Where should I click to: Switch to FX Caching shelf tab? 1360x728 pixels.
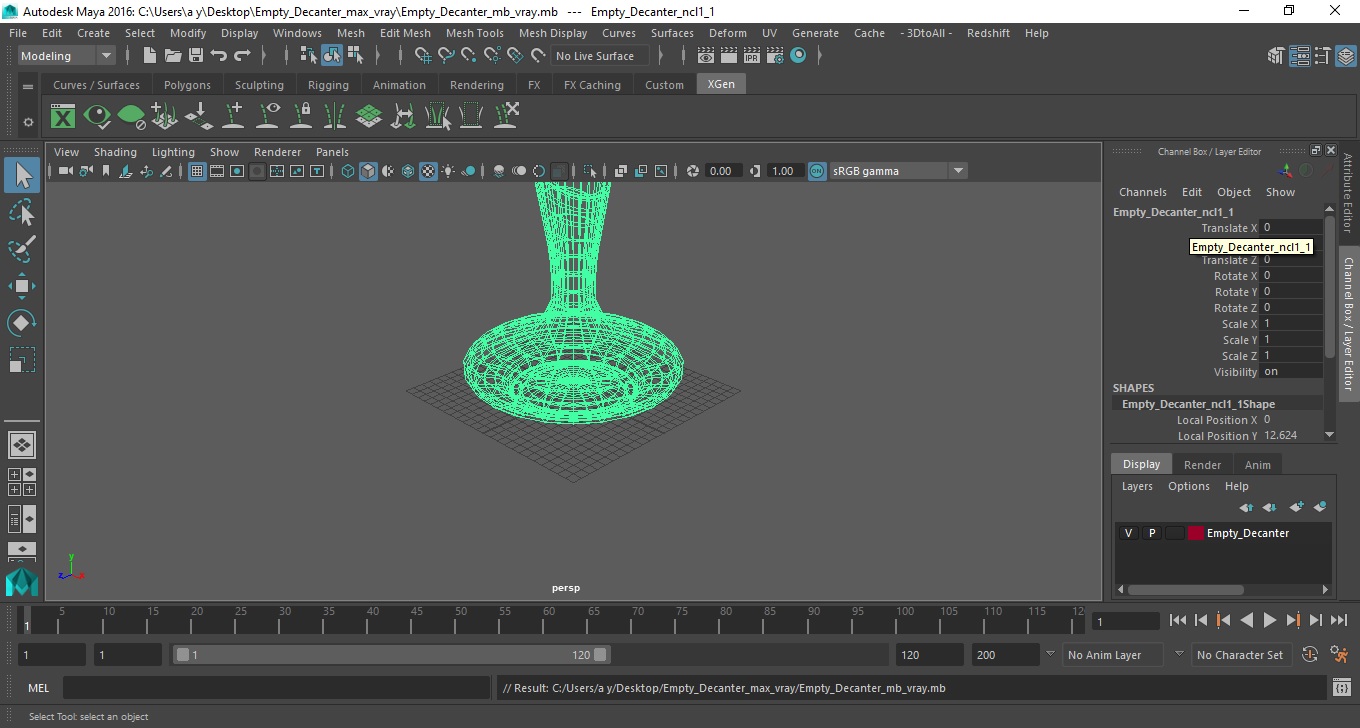click(592, 85)
